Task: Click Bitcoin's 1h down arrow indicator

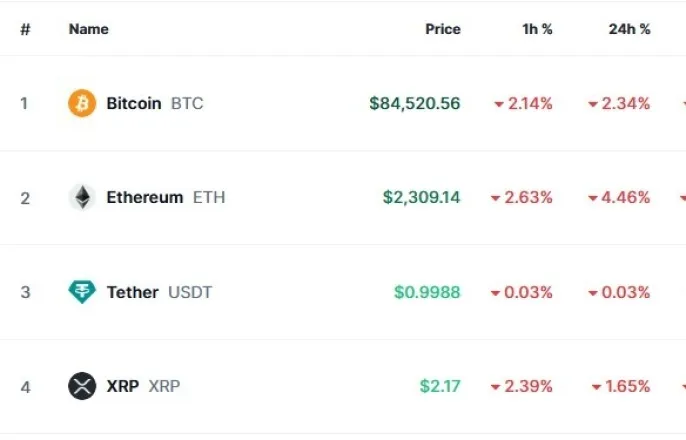Action: click(499, 104)
